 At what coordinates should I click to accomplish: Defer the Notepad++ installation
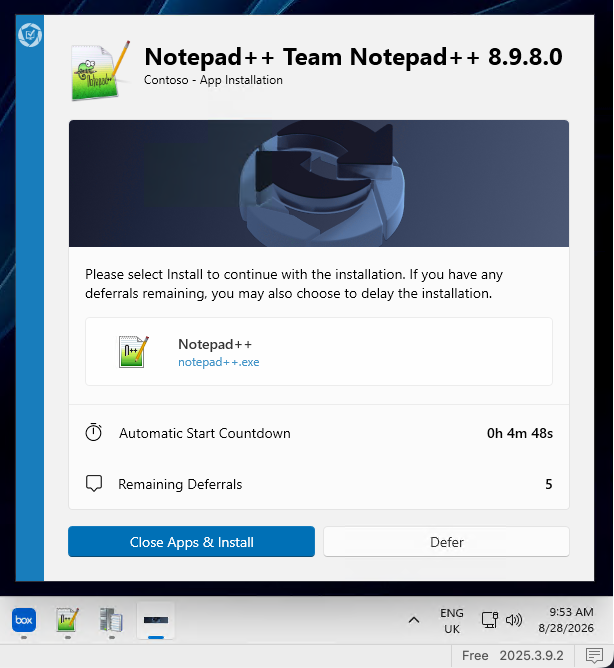pos(446,541)
